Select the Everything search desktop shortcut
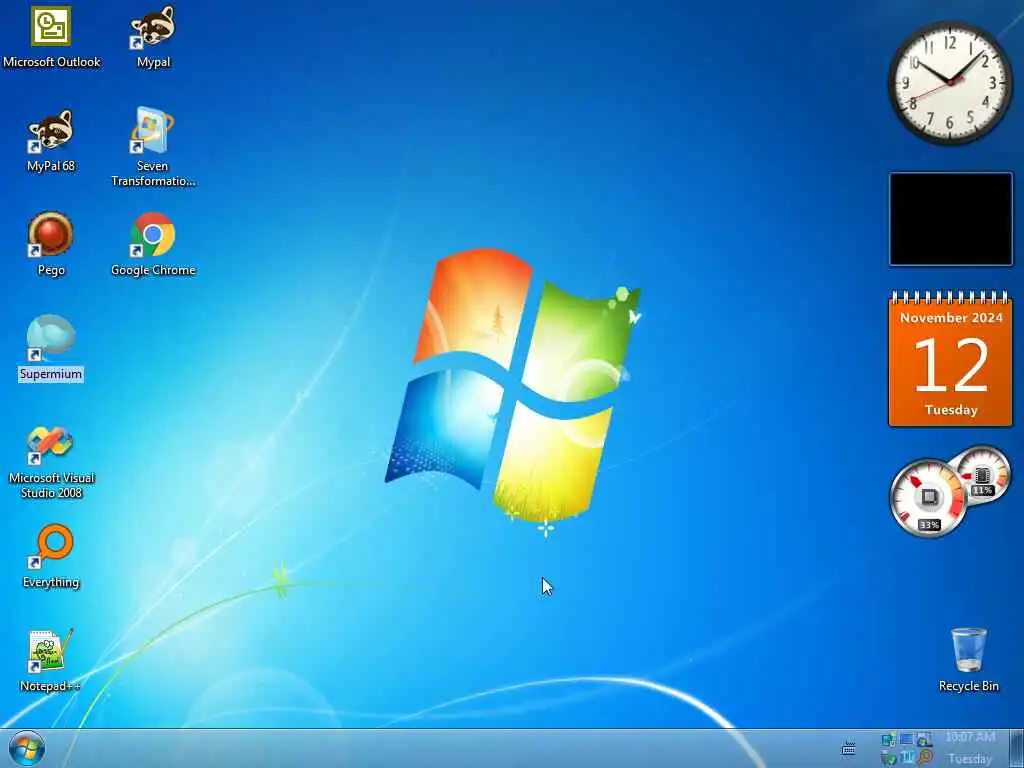The width and height of the screenshot is (1024, 768). point(51,556)
